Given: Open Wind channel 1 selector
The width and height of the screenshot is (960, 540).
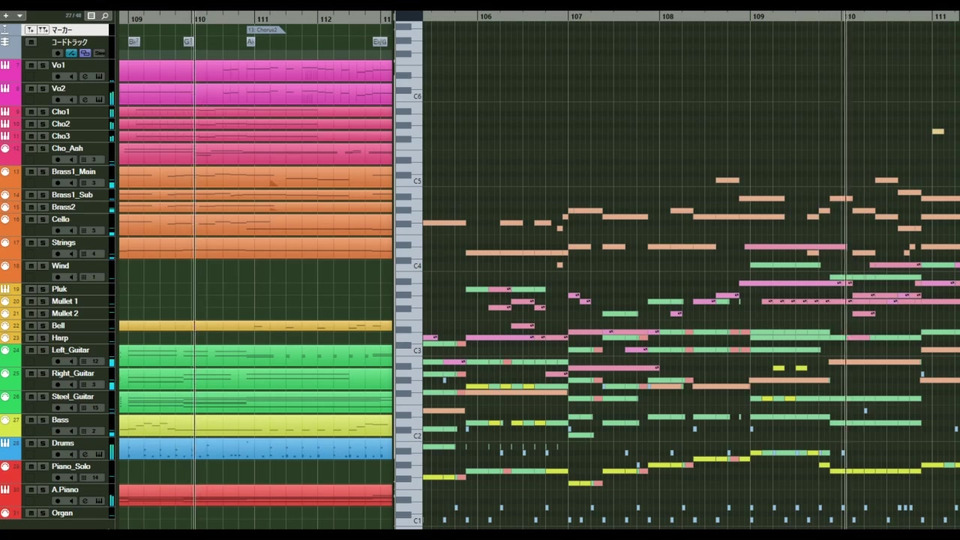Looking at the screenshot, I should tap(91, 277).
